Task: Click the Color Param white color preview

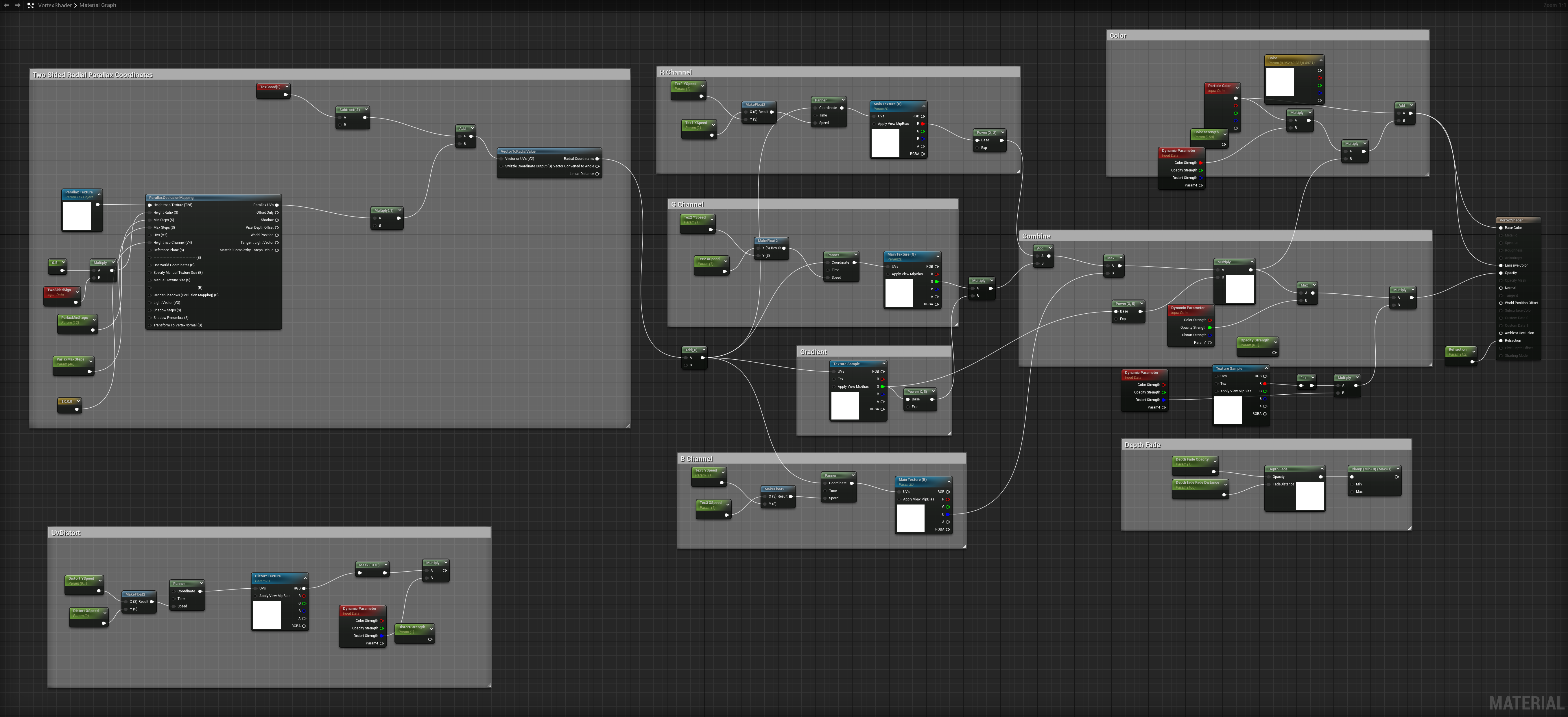Action: click(1280, 82)
